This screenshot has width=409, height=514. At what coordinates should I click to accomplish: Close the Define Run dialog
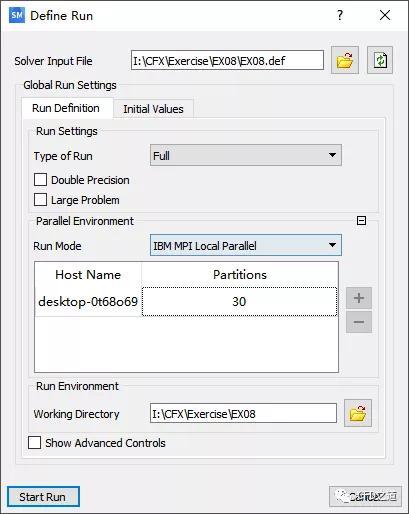point(385,15)
